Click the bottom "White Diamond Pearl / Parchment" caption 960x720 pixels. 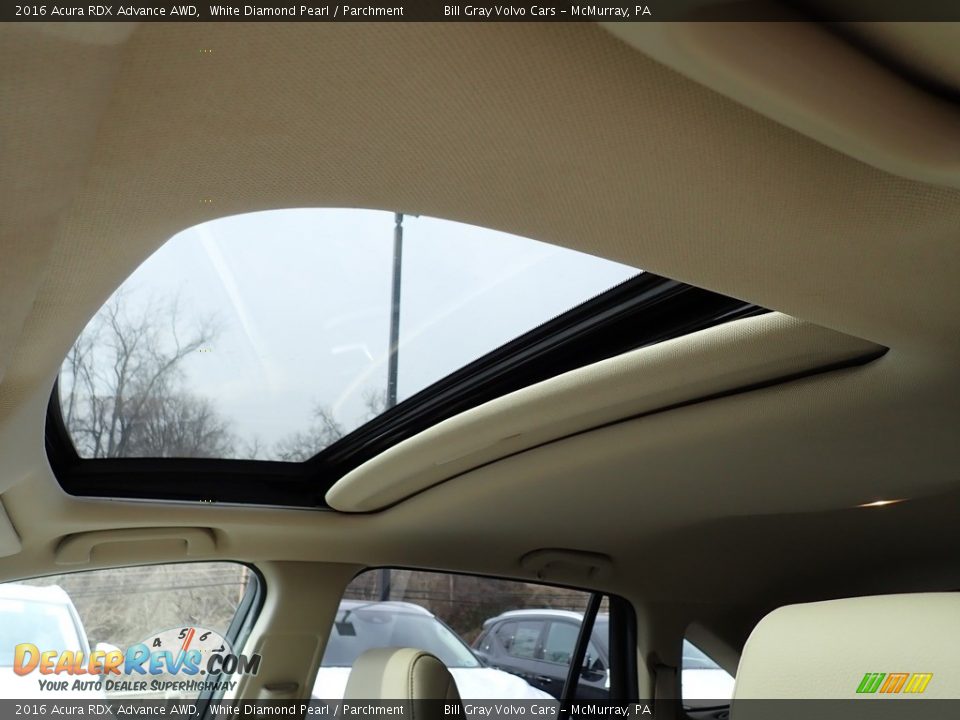tap(306, 710)
